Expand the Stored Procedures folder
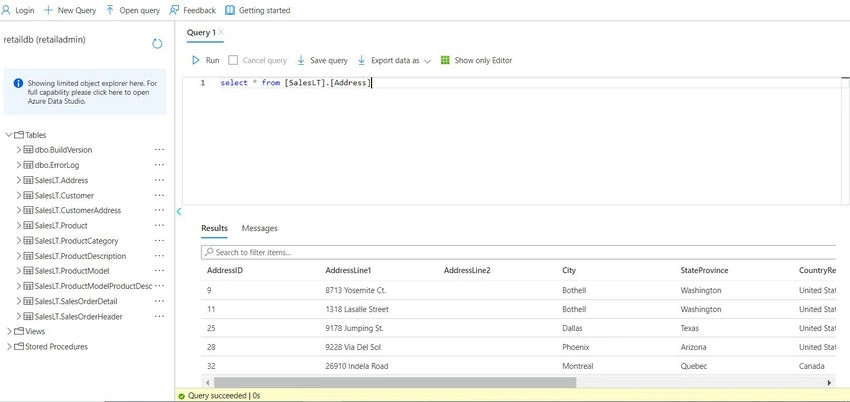The image size is (850, 402). pyautogui.click(x=9, y=346)
